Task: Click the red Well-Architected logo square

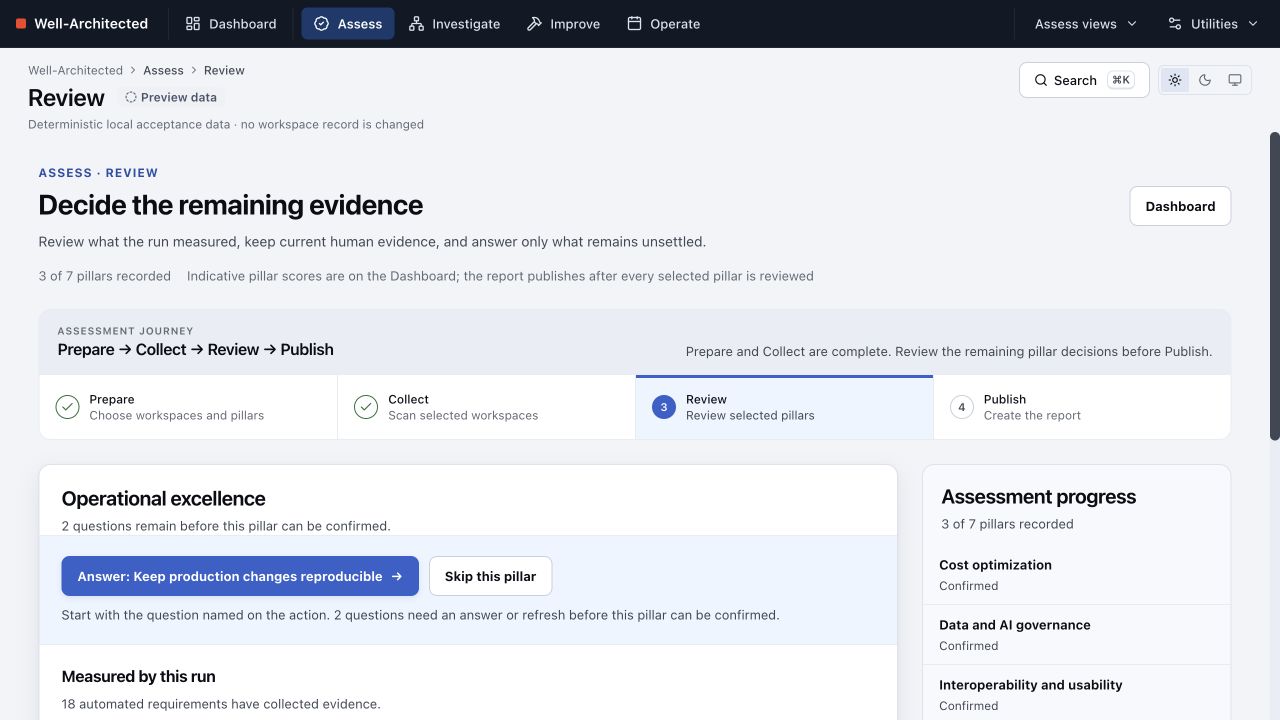Action: pos(21,24)
